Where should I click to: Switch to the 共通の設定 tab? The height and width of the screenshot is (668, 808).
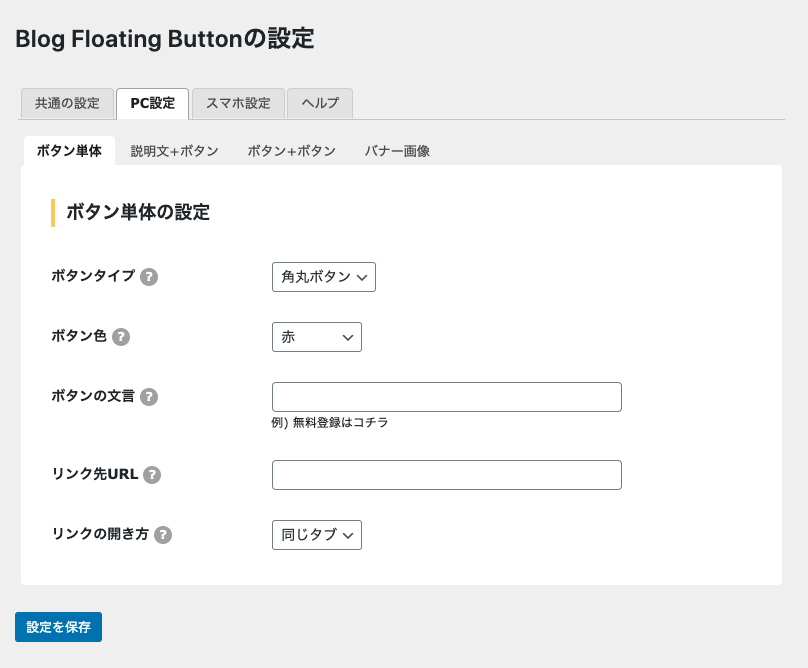[67, 104]
